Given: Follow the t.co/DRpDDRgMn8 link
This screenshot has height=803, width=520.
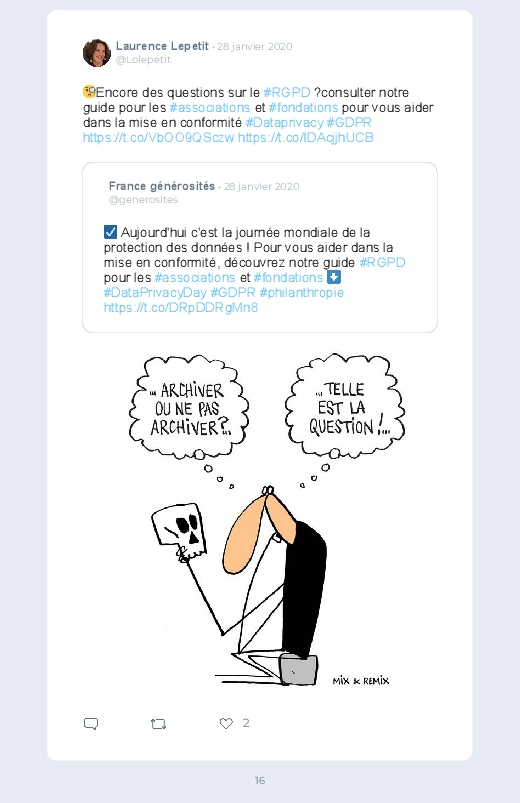Looking at the screenshot, I should tap(181, 308).
